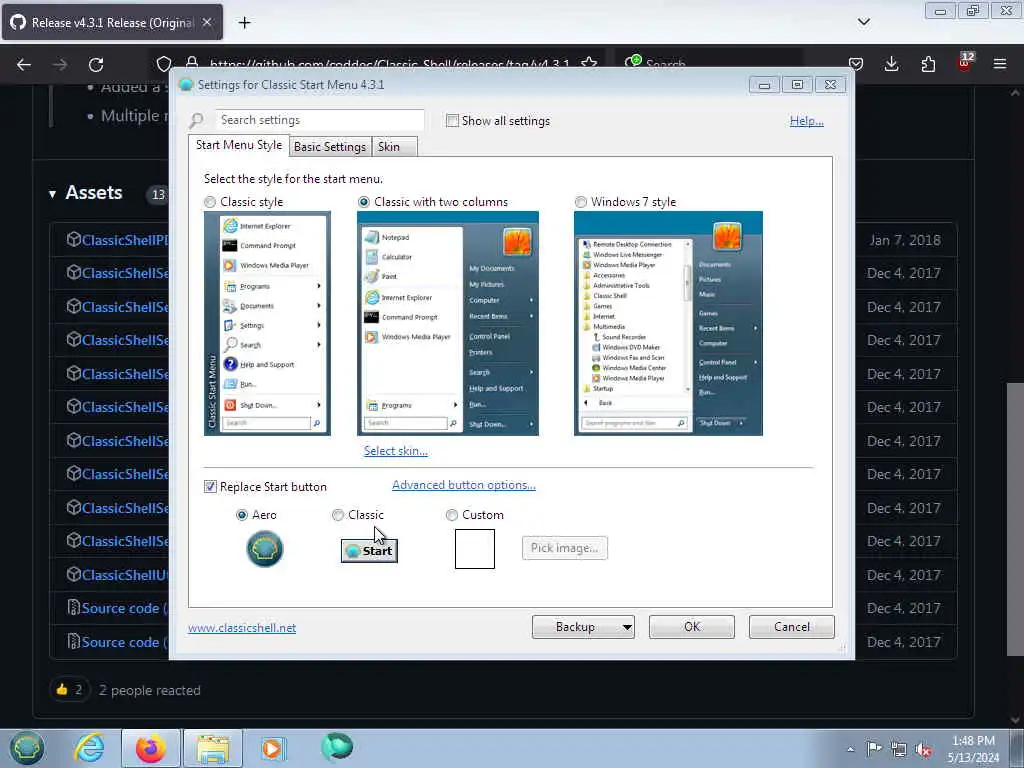
Task: Collapse the Assets section triangle
Action: [x=52, y=194]
